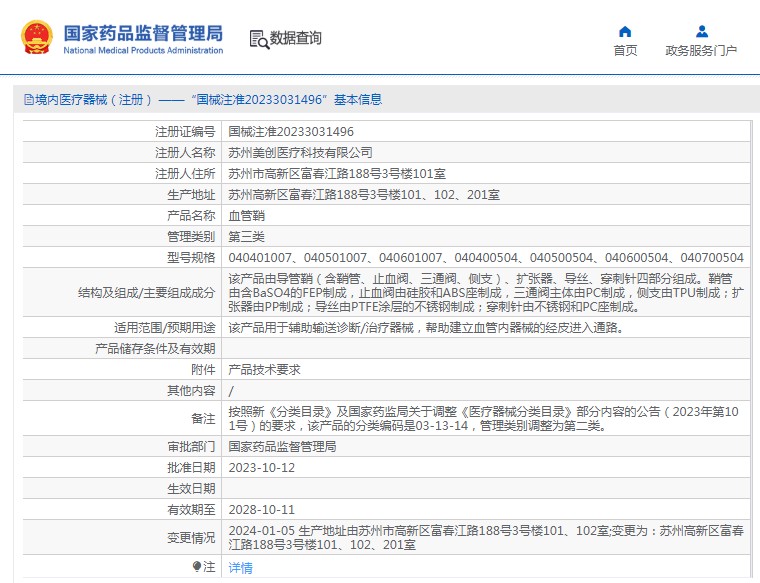This screenshot has width=760, height=583.
Task: Click the 批准日期 row label
Action: click(x=191, y=468)
